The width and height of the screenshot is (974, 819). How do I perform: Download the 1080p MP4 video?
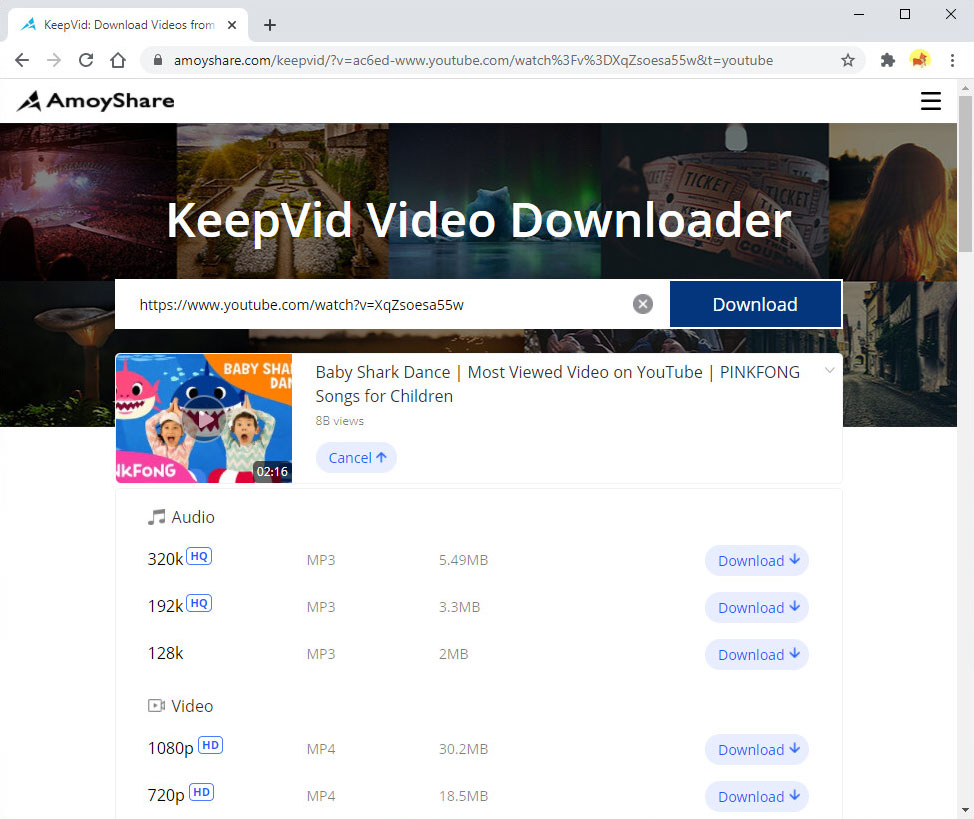coord(757,749)
